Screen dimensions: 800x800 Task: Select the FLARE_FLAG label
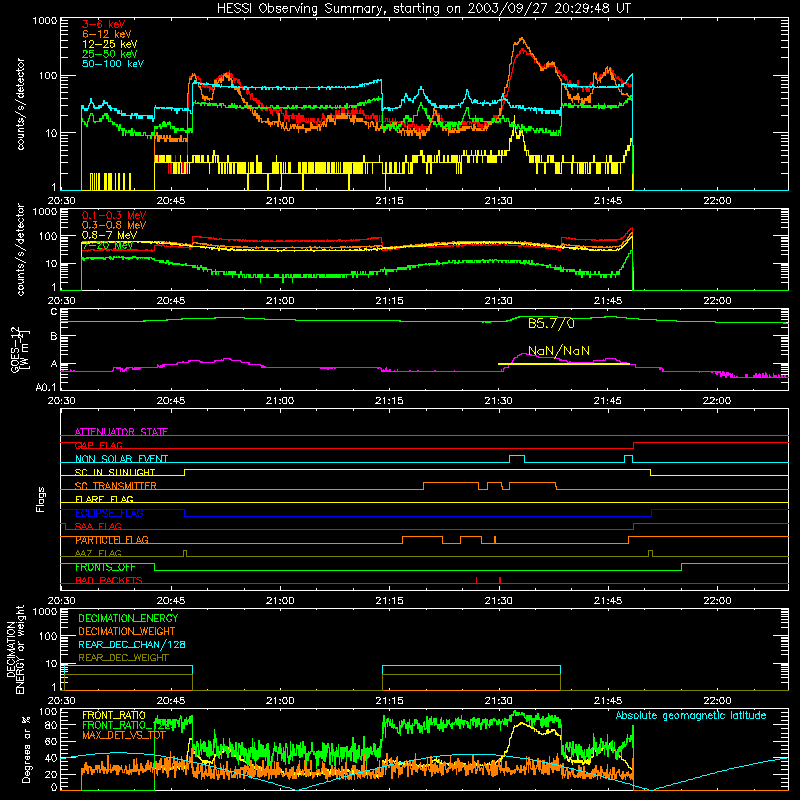(x=104, y=499)
